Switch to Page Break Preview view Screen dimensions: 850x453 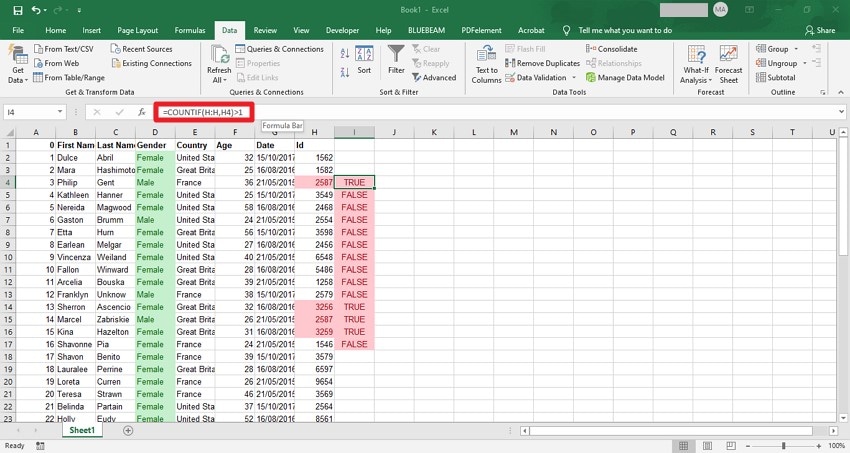click(x=731, y=445)
